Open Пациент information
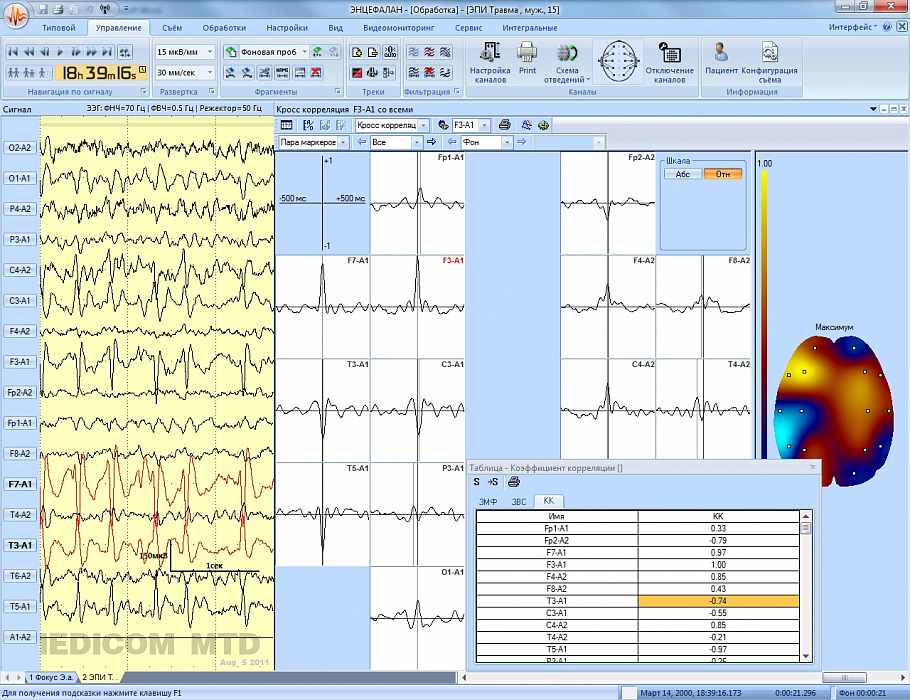The image size is (910, 700). (720, 58)
